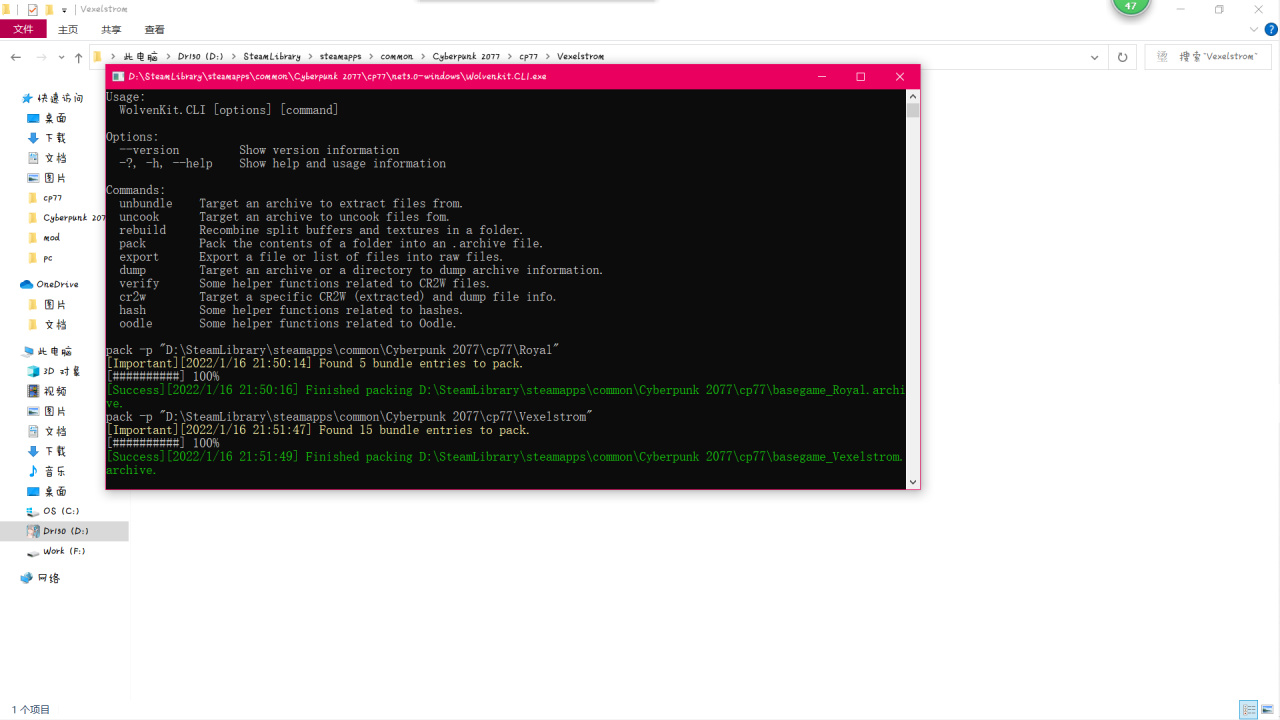Switch to the 共享 ribbon tab

click(x=111, y=30)
